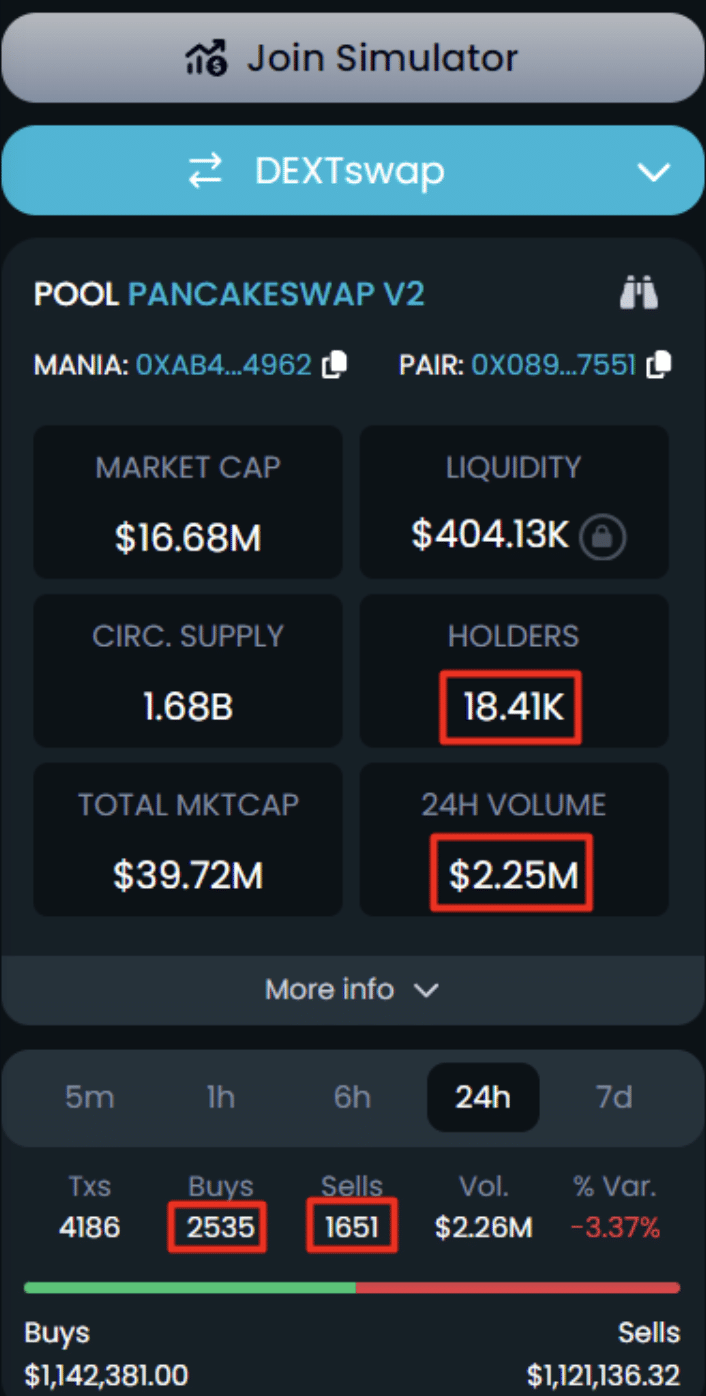This screenshot has height=1396, width=706.
Task: Switch to the 7d timeframe tab
Action: coord(614,1097)
